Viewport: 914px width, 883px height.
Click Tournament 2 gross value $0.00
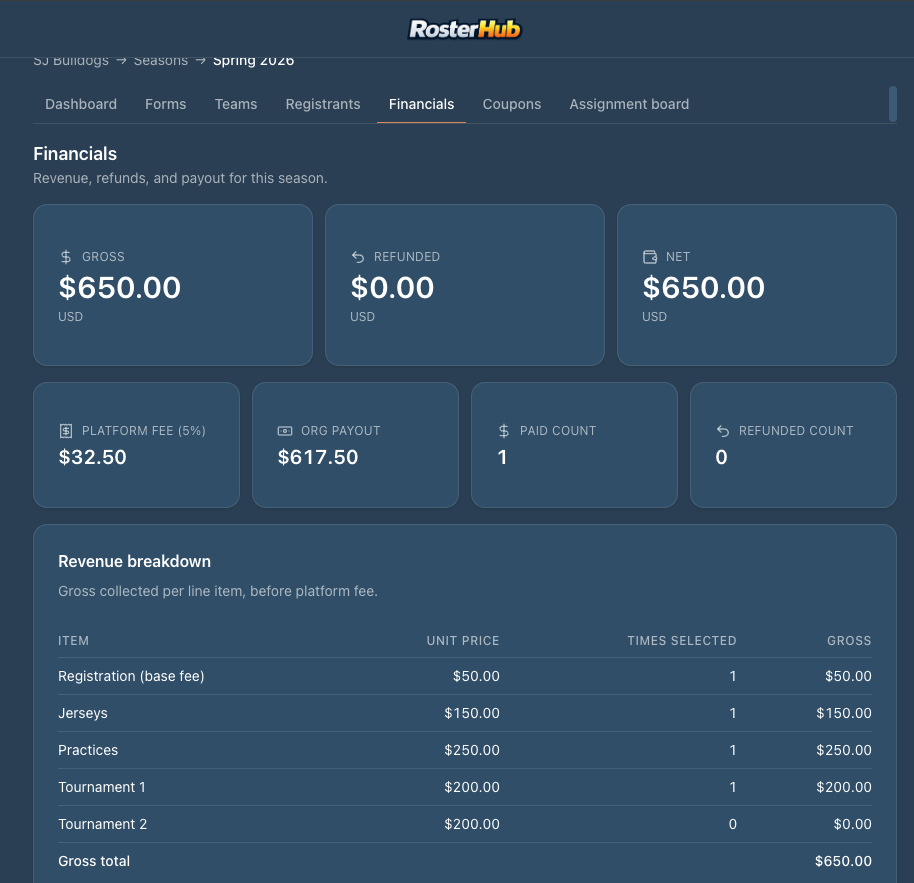click(x=852, y=824)
